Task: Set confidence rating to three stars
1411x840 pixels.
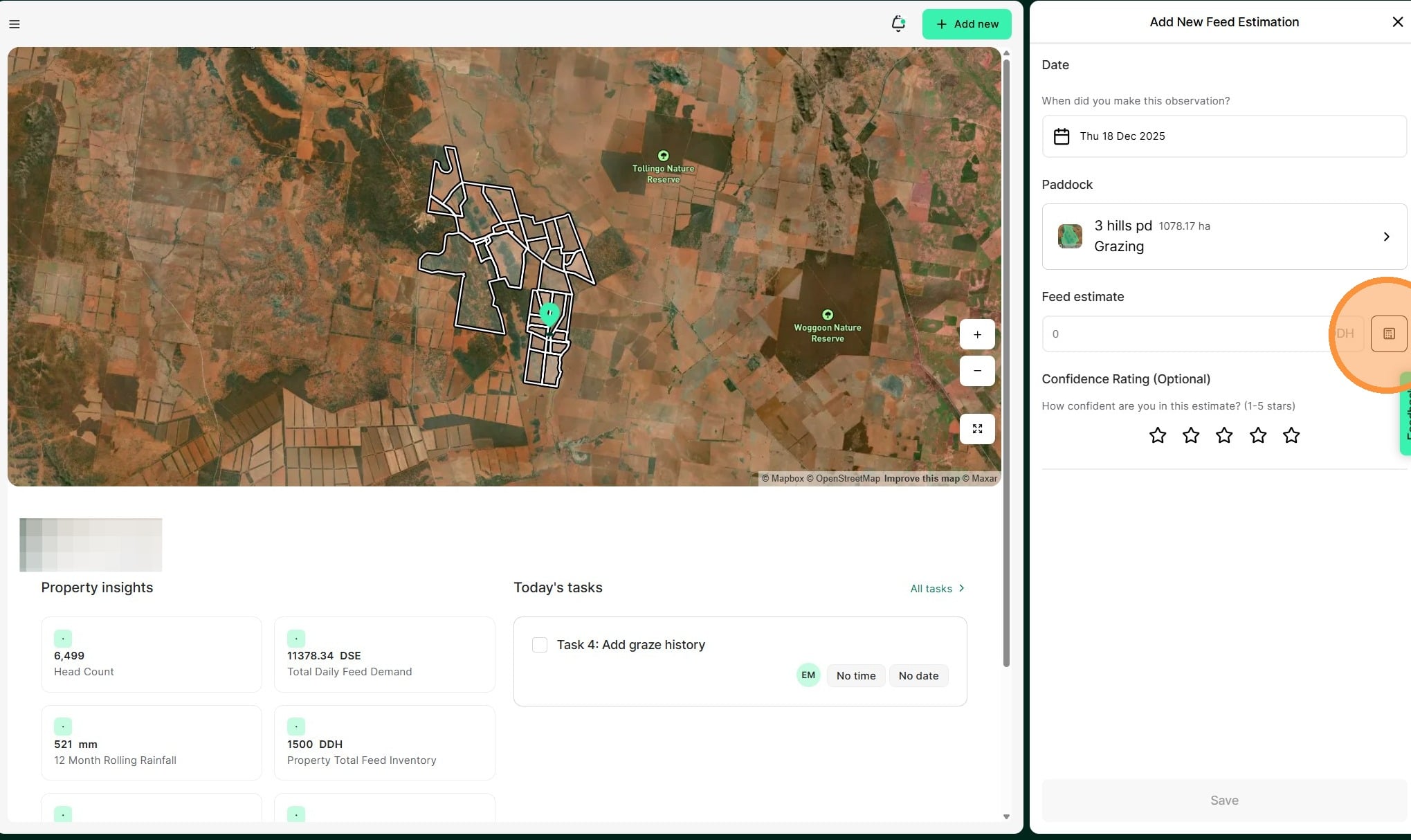Action: coord(1223,435)
